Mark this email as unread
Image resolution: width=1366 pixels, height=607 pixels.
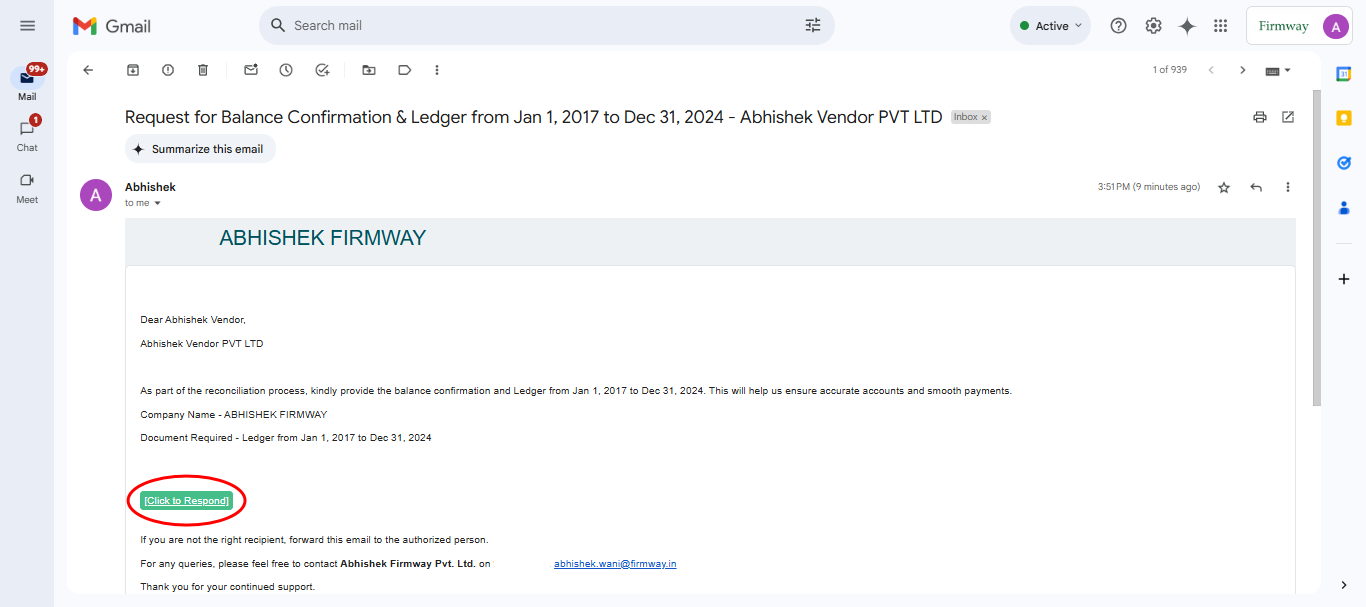pos(251,70)
